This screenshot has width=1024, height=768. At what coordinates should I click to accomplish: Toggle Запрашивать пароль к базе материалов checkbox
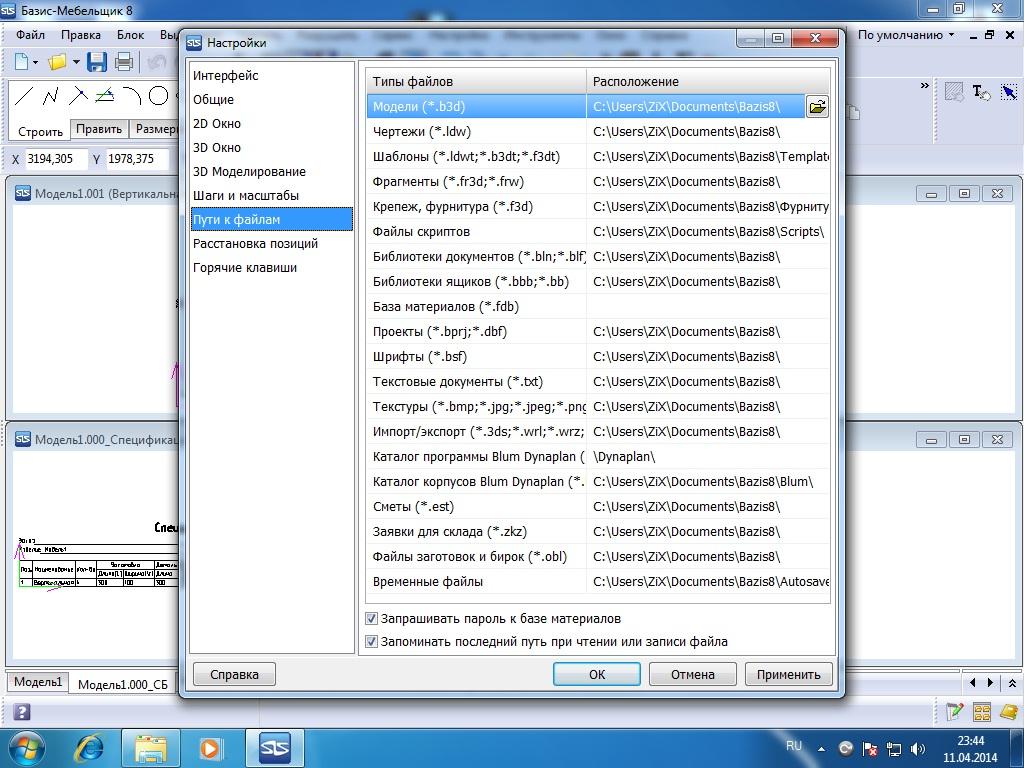(371, 618)
